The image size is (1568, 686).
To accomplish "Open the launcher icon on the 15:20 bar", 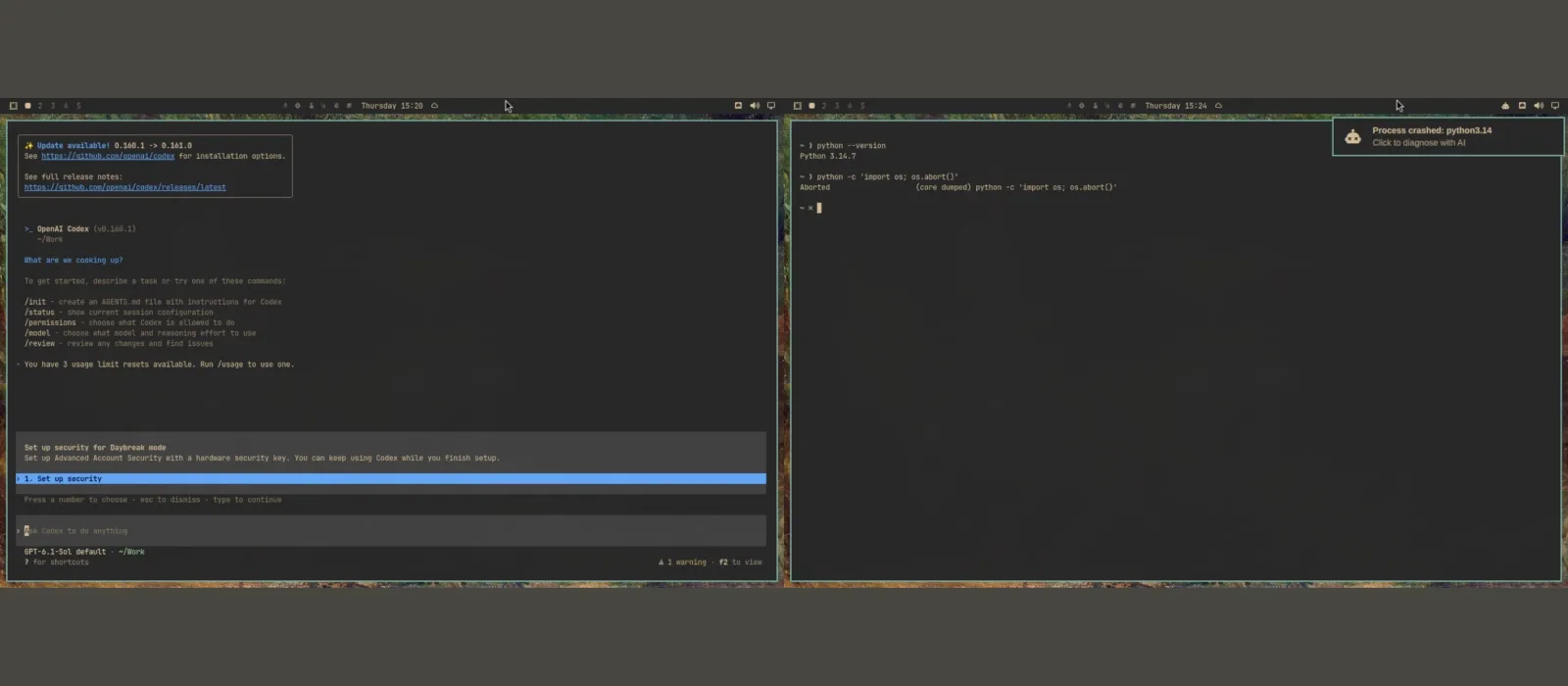I will pos(14,106).
